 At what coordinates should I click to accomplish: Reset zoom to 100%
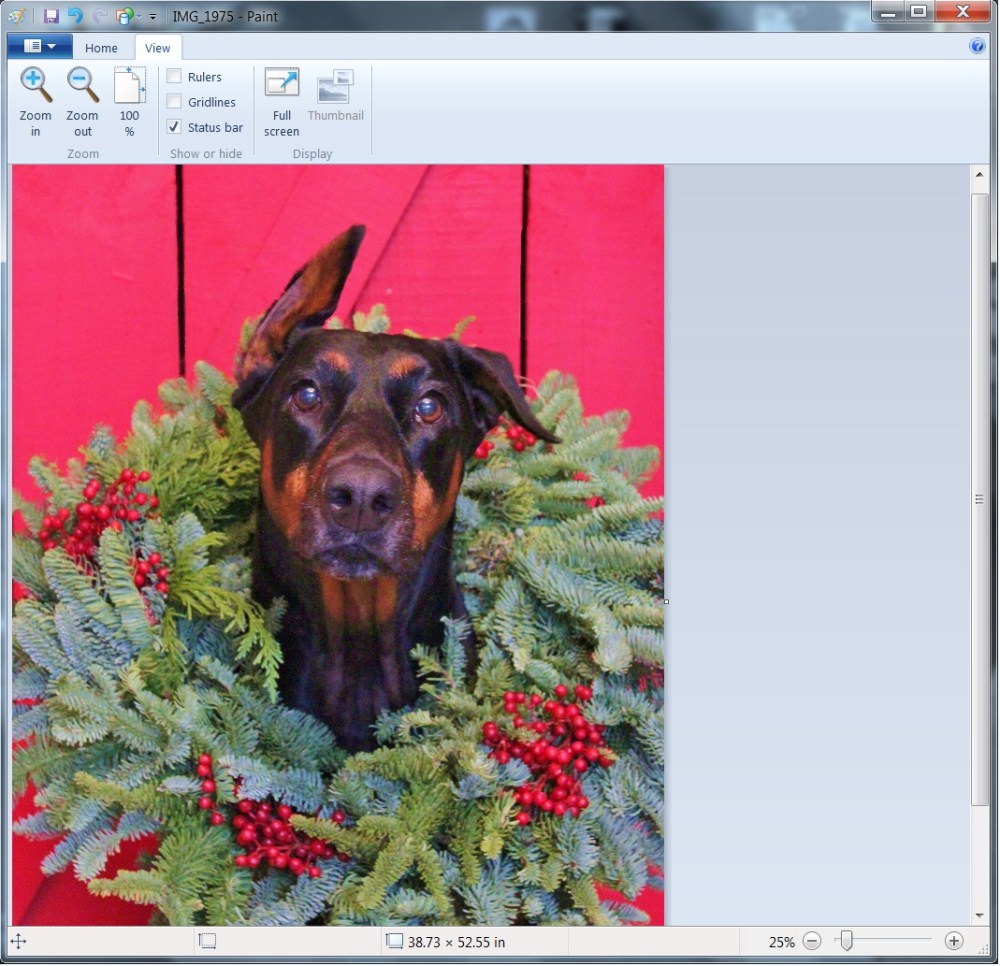tap(128, 100)
